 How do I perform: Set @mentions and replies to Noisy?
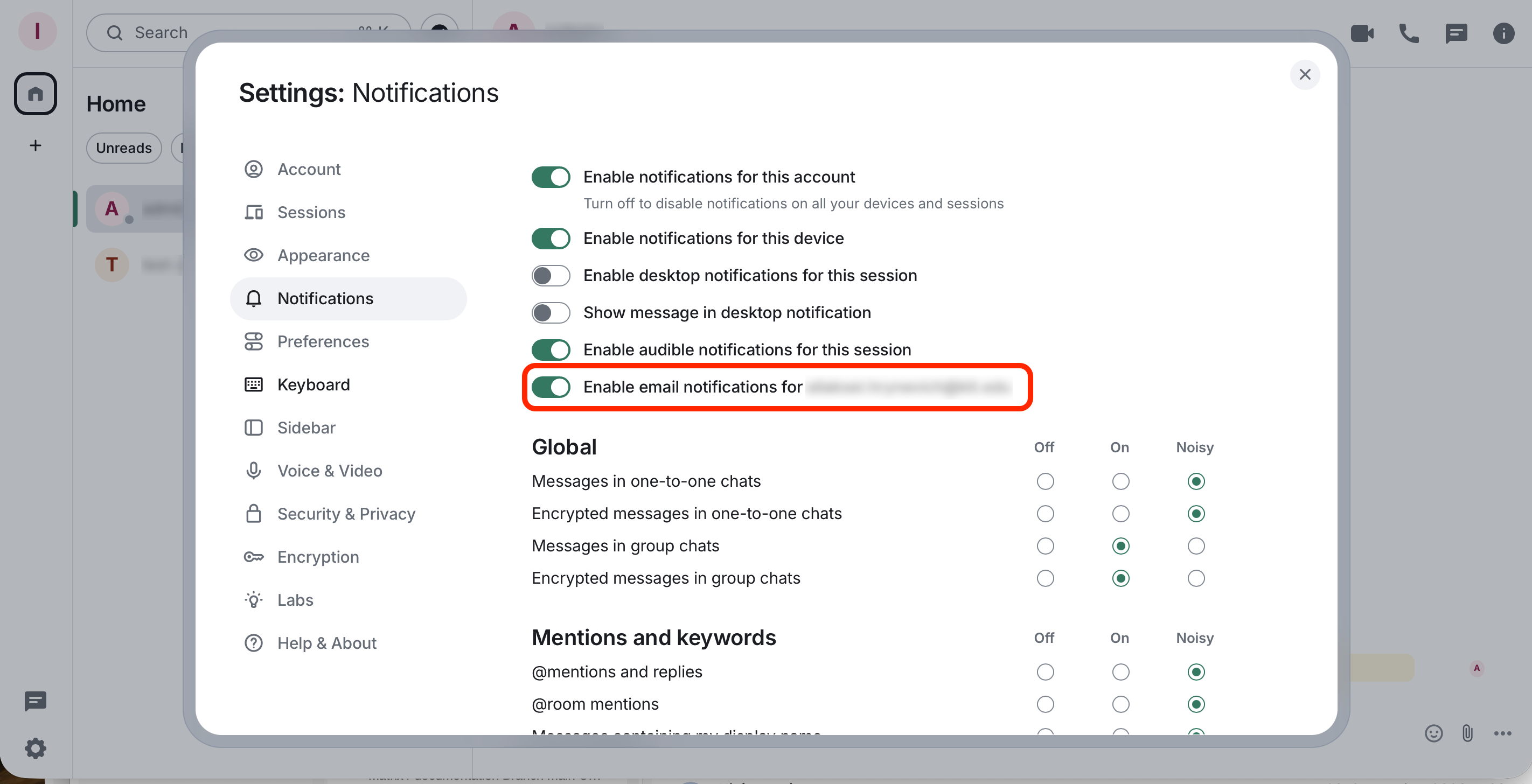pos(1195,671)
